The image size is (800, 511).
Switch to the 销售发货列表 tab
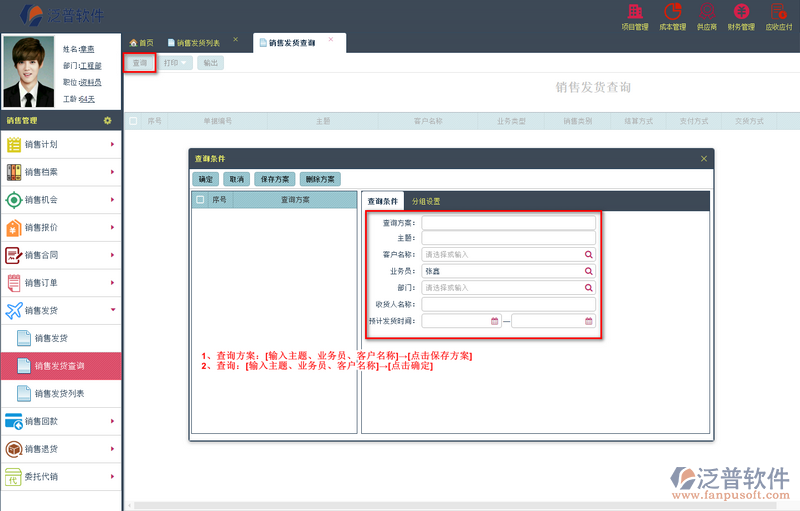pyautogui.click(x=194, y=43)
